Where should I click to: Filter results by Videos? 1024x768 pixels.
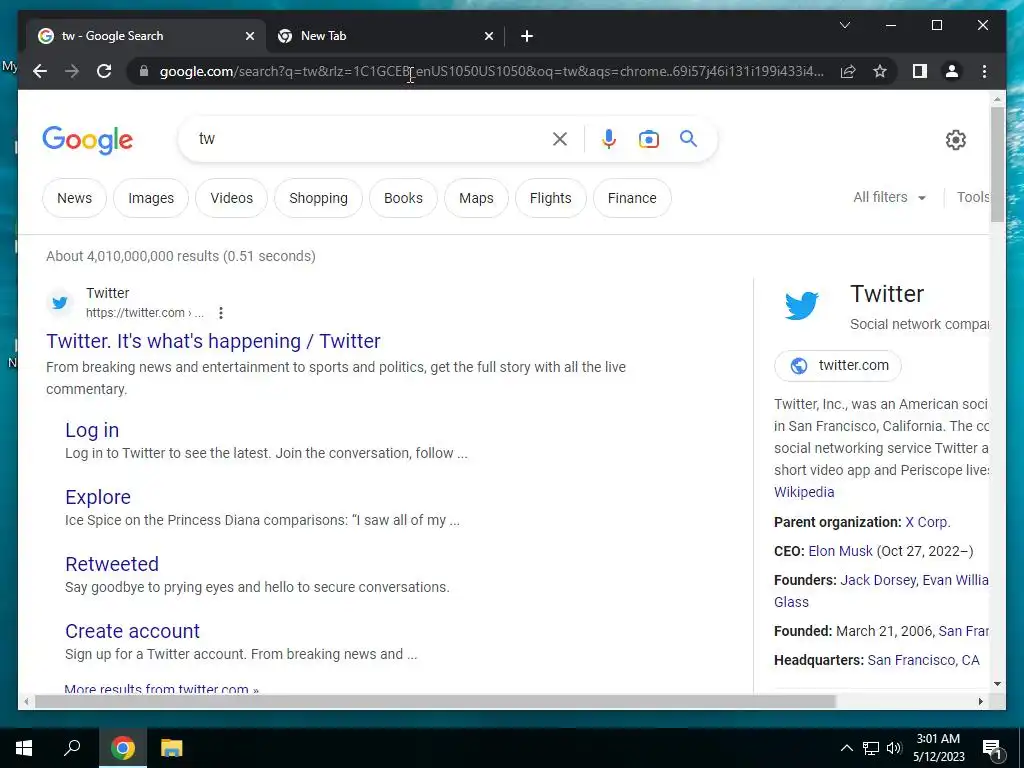click(231, 198)
